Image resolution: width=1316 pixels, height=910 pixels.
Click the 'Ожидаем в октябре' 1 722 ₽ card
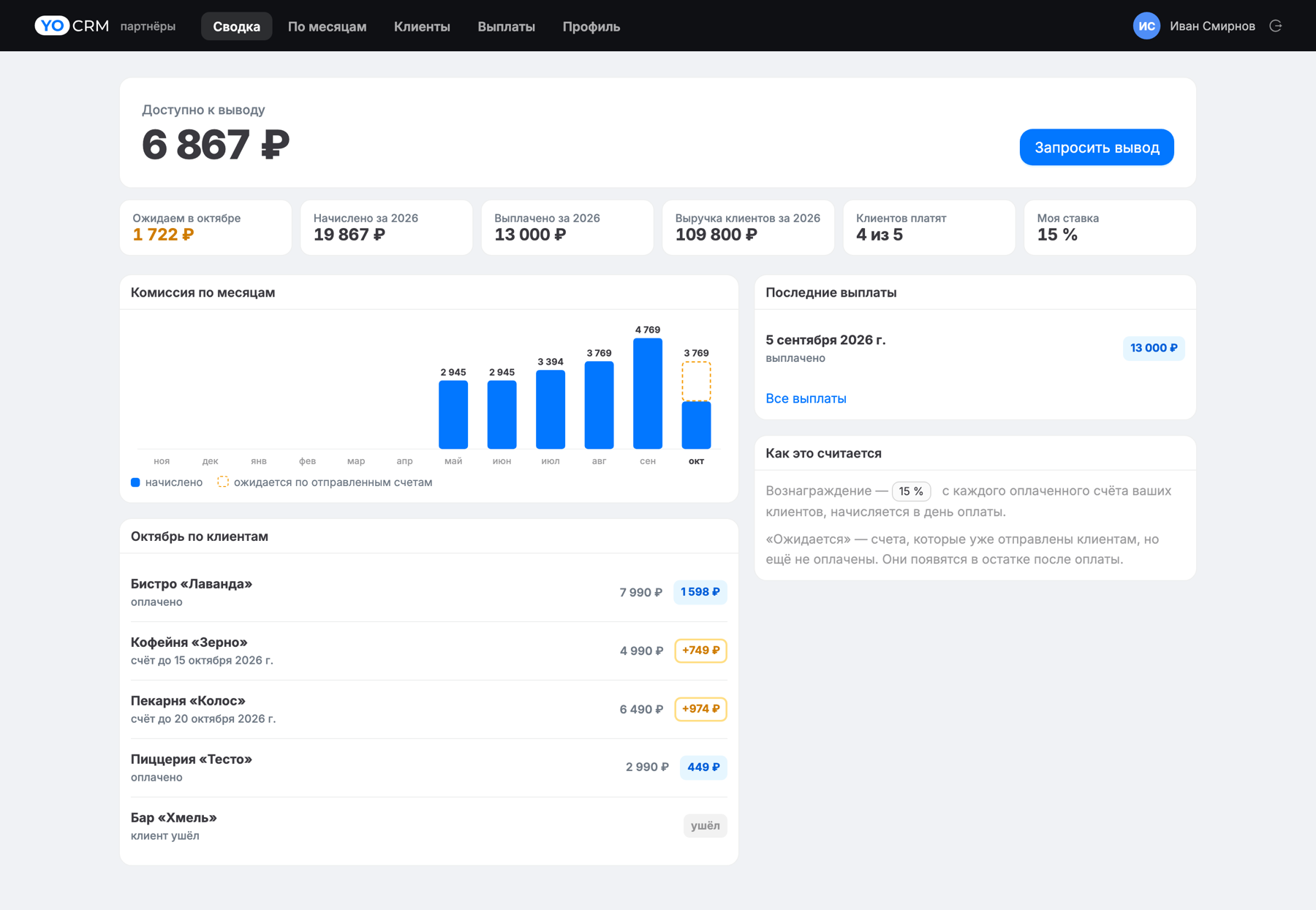205,227
